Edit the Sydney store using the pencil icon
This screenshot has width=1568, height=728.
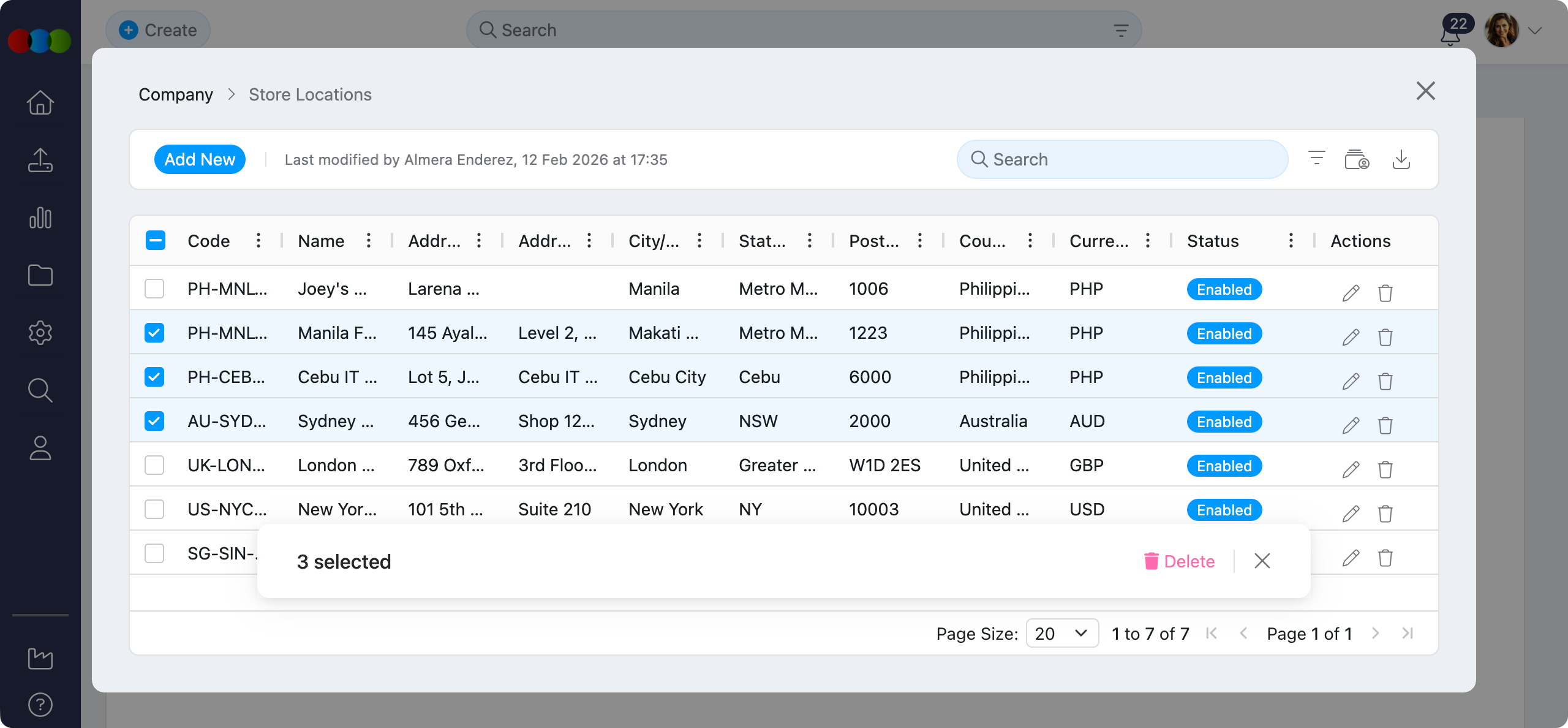tap(1351, 425)
